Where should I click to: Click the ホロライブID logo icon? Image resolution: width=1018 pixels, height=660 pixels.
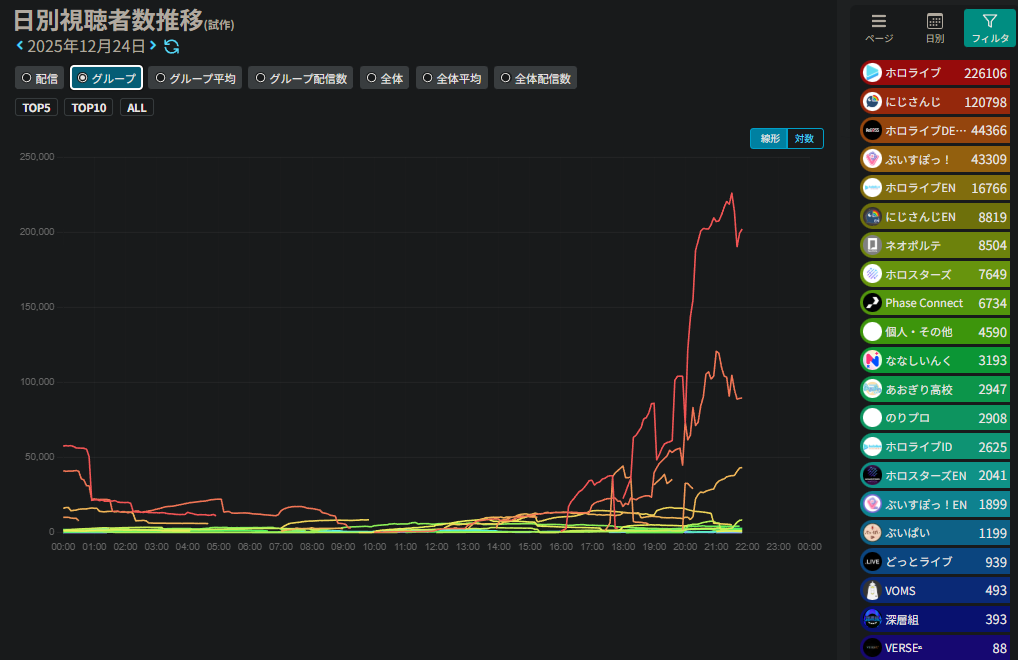(872, 446)
